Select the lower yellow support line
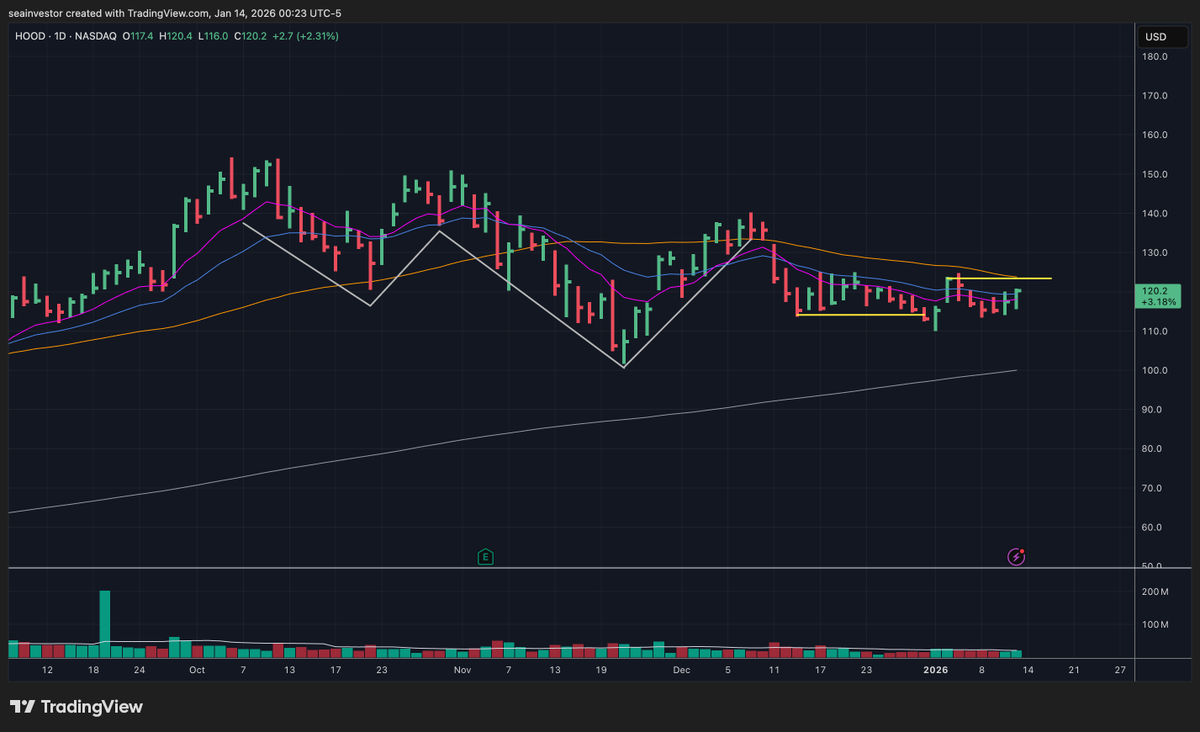The width and height of the screenshot is (1200, 732). (x=859, y=315)
